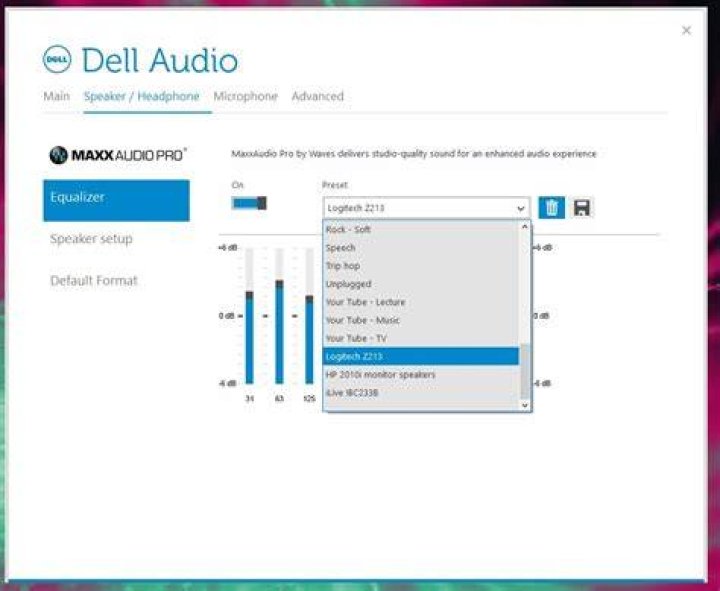Switch to the Speaker / Headphone tab
Screen dimensions: 720x591
[x=141, y=96]
